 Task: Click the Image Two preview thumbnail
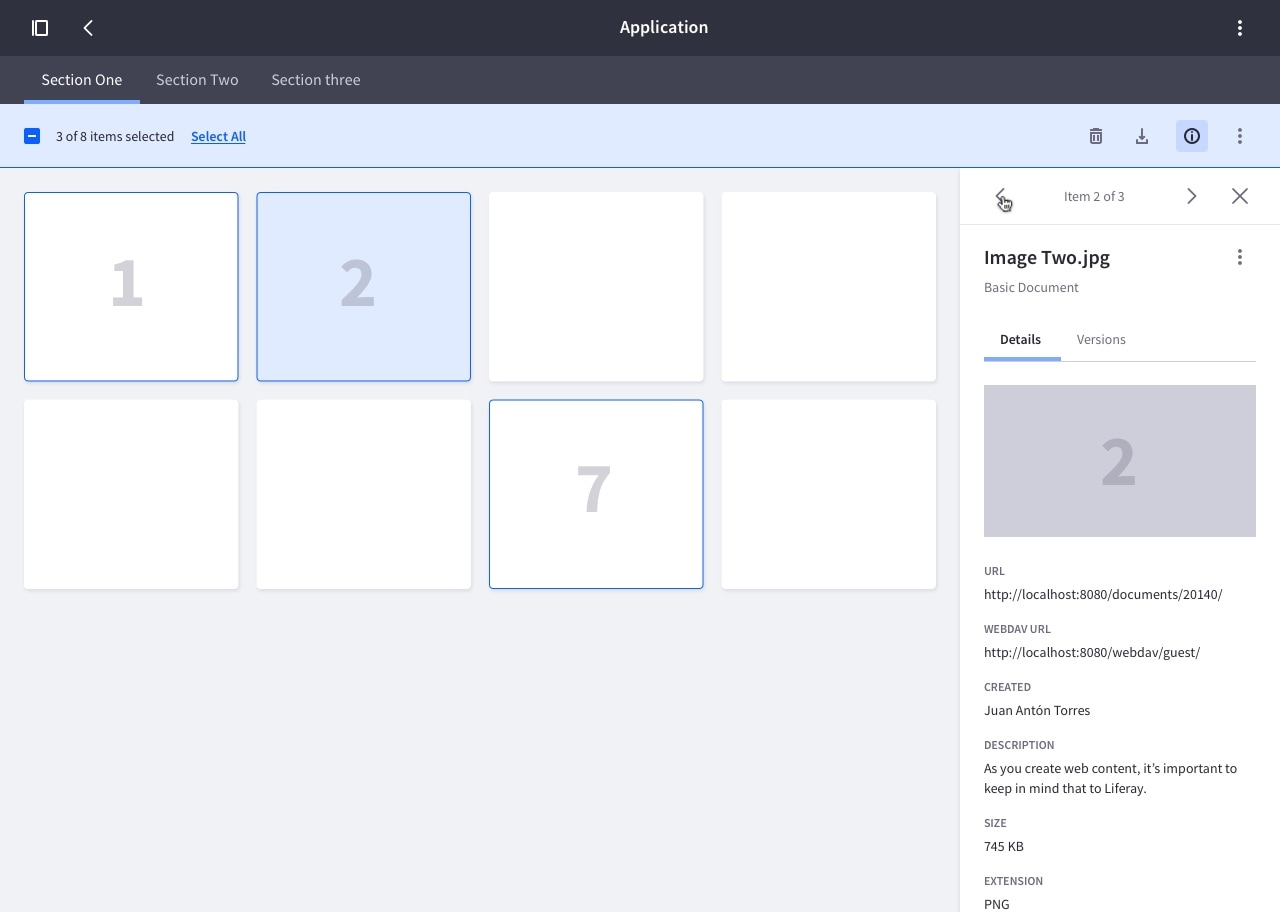tap(1119, 461)
